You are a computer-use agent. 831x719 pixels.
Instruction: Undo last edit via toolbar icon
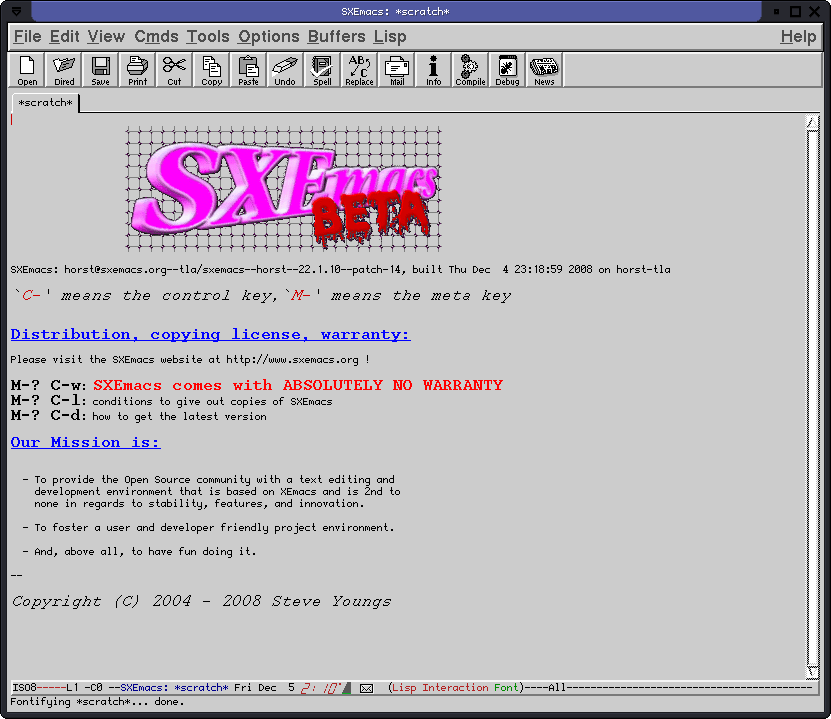point(285,70)
